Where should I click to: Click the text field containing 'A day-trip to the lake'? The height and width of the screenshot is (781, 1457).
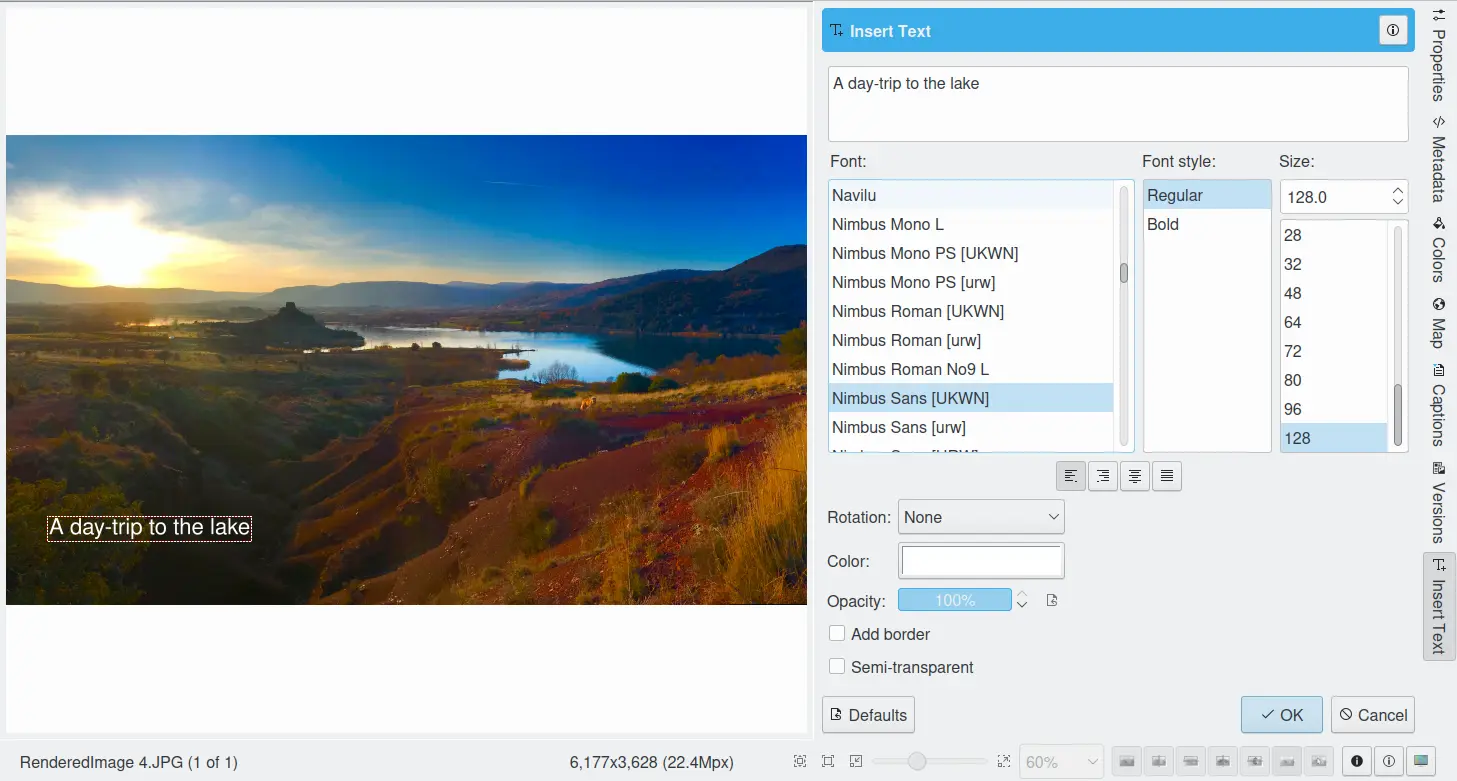[x=1117, y=104]
